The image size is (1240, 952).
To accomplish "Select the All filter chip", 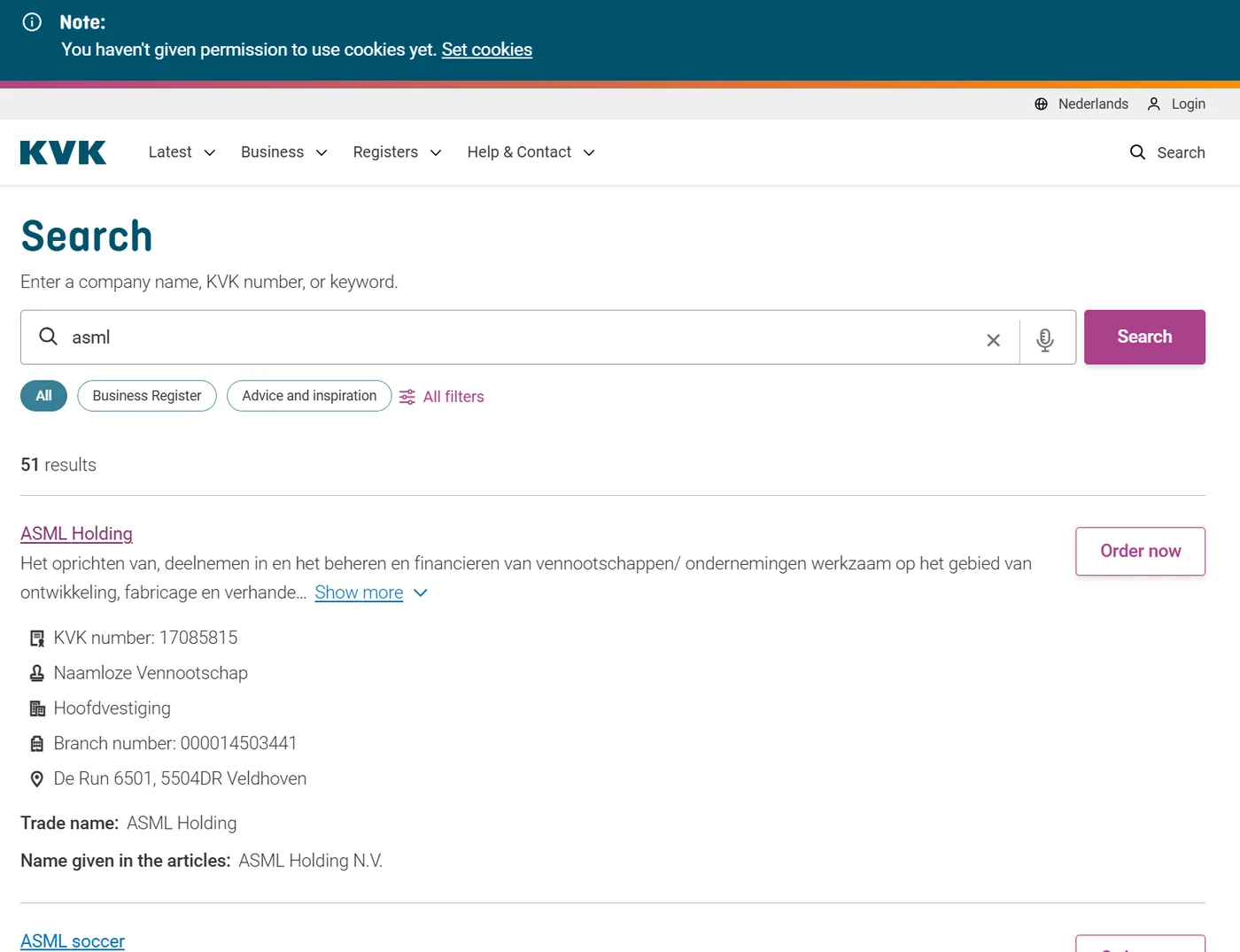I will click(x=43, y=396).
